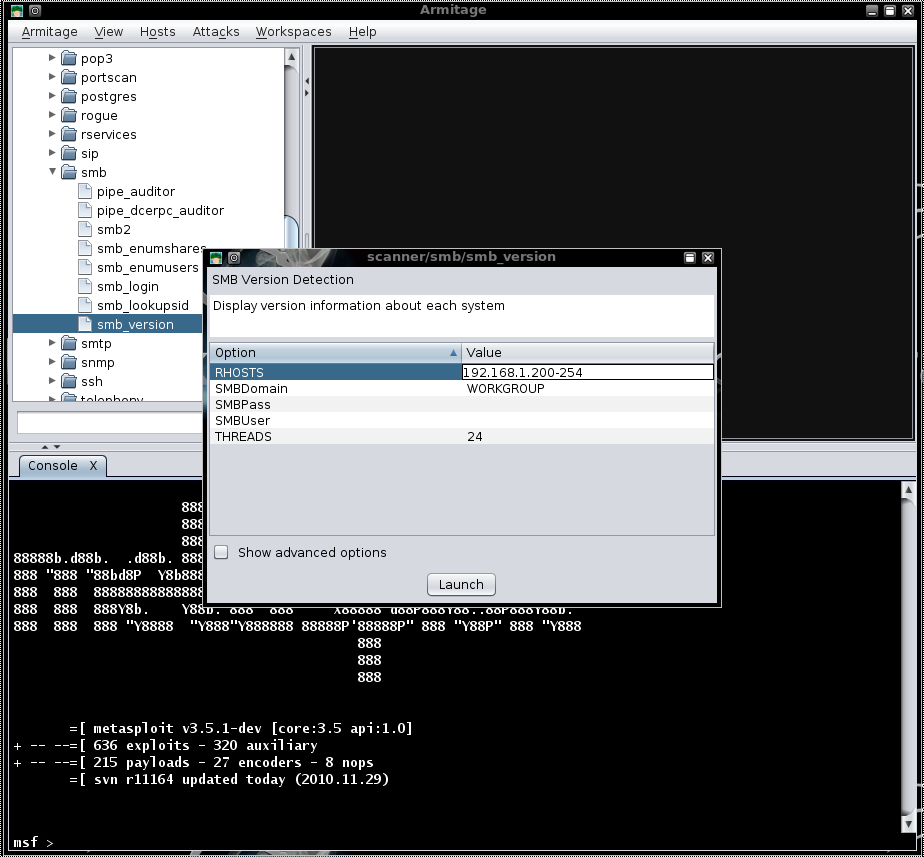Collapse the smb tree node
Viewport: 924px width, 857px height.
[x=52, y=171]
